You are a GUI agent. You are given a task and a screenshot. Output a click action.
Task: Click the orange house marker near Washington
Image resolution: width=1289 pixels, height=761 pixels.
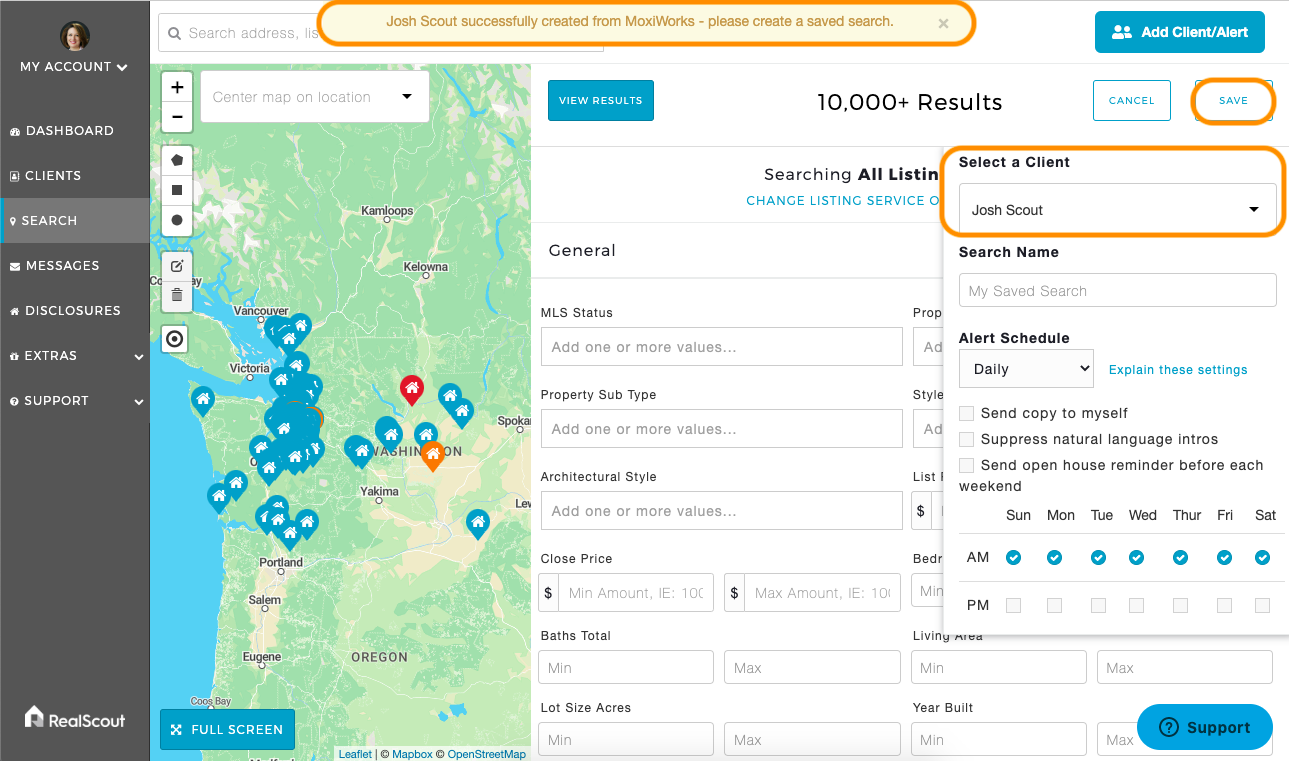click(x=432, y=455)
